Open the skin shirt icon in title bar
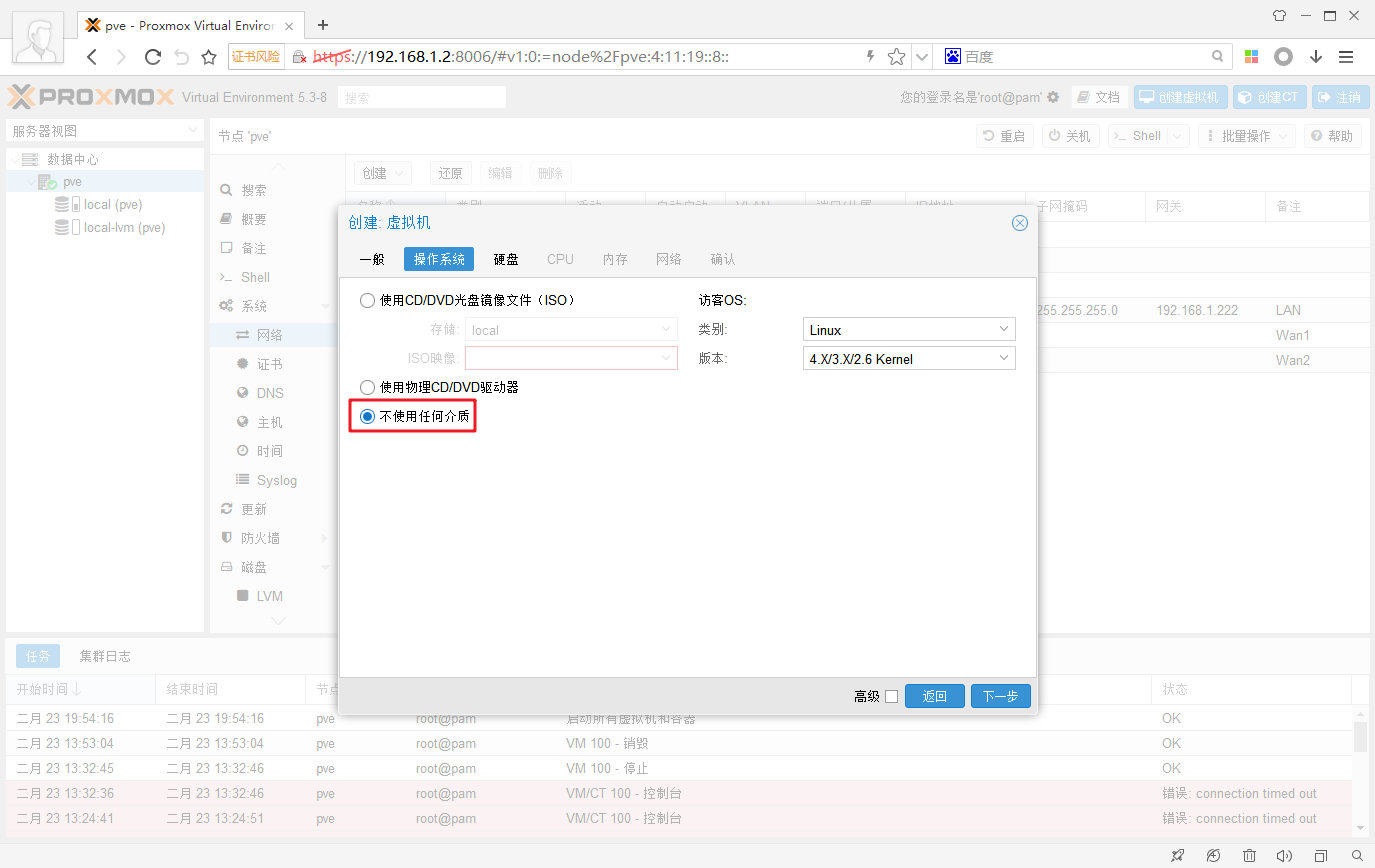 pos(1279,16)
